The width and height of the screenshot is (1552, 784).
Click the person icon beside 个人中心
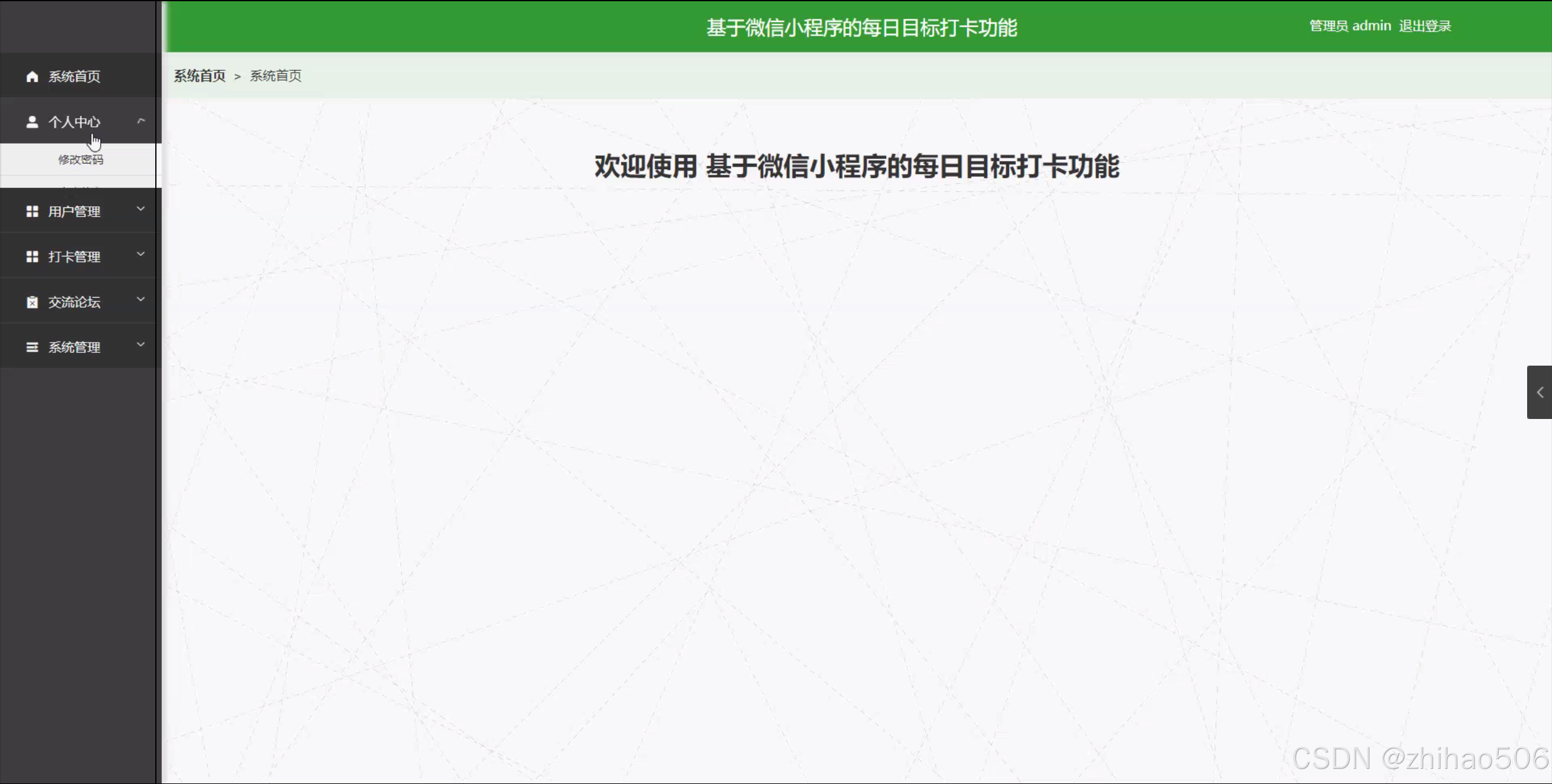[x=32, y=122]
